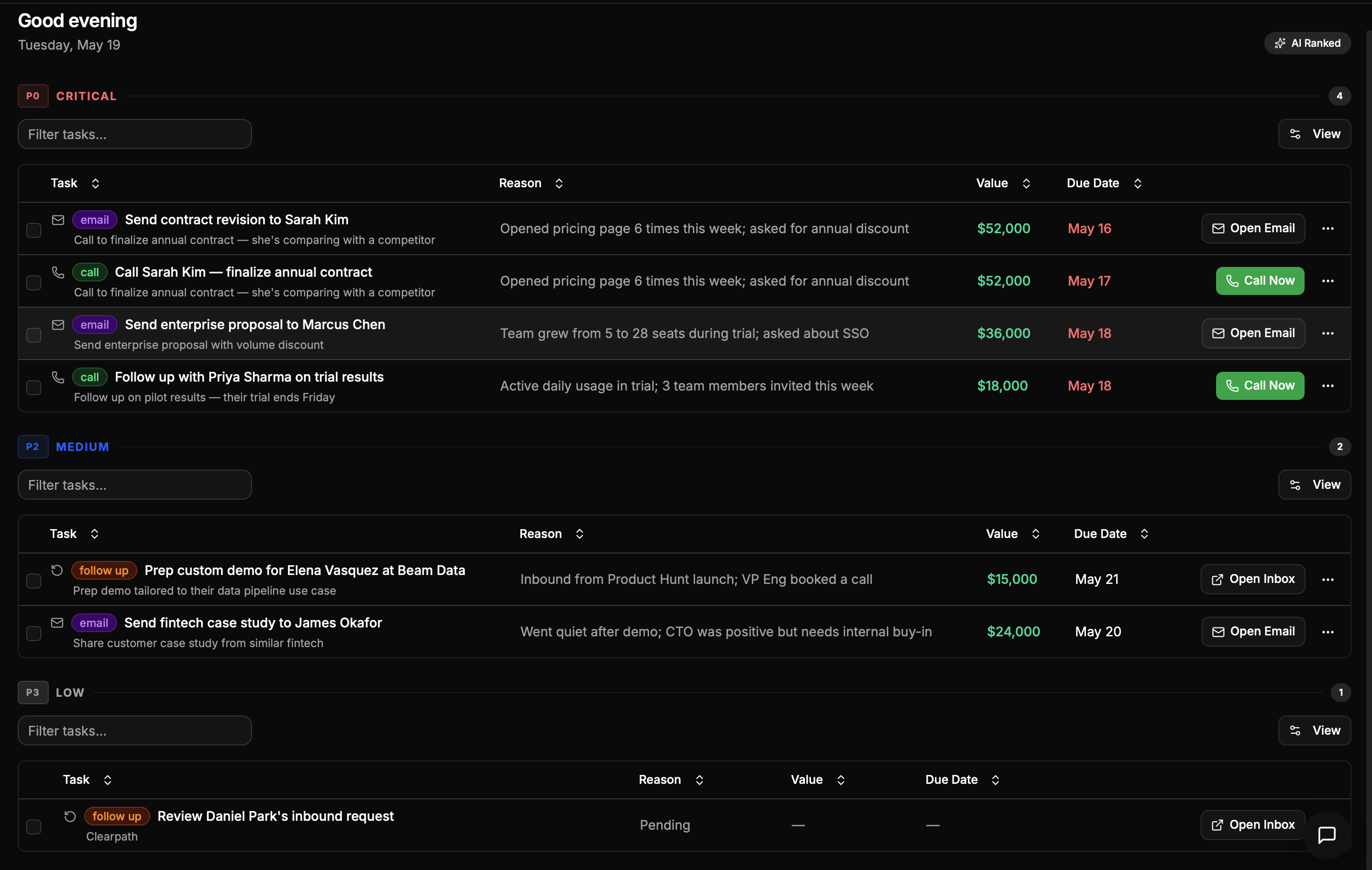Click the P3 priority badge
1372x870 pixels.
pyautogui.click(x=33, y=693)
